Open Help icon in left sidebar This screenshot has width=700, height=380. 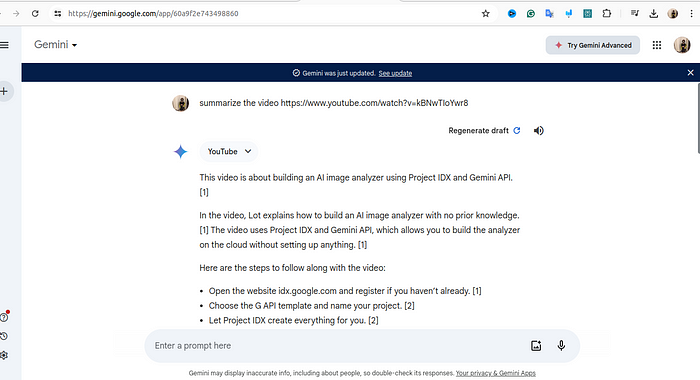pyautogui.click(x=4, y=317)
